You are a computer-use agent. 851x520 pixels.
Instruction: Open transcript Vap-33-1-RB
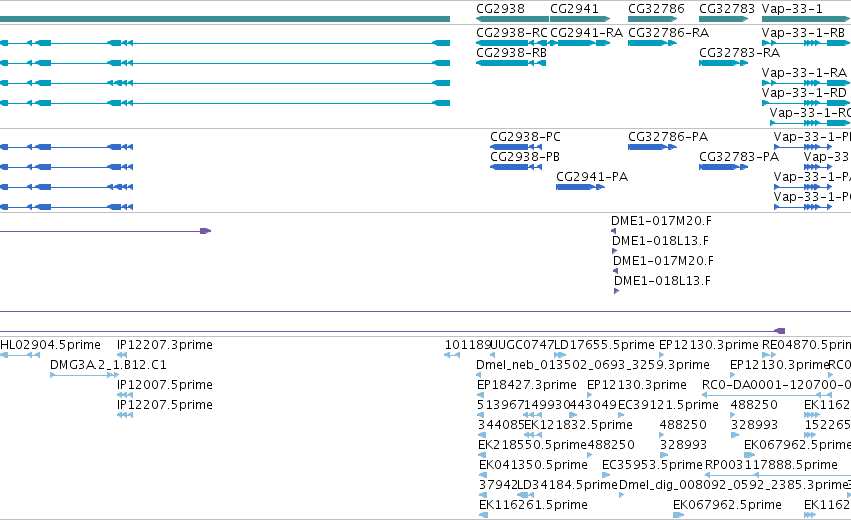[803, 33]
